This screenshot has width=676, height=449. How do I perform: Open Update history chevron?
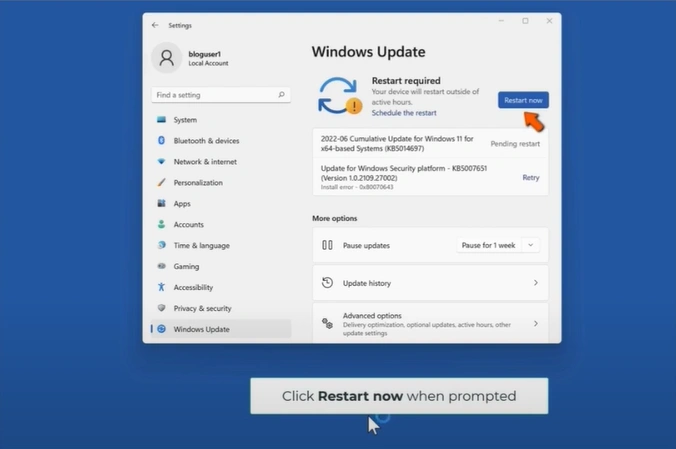(x=535, y=283)
